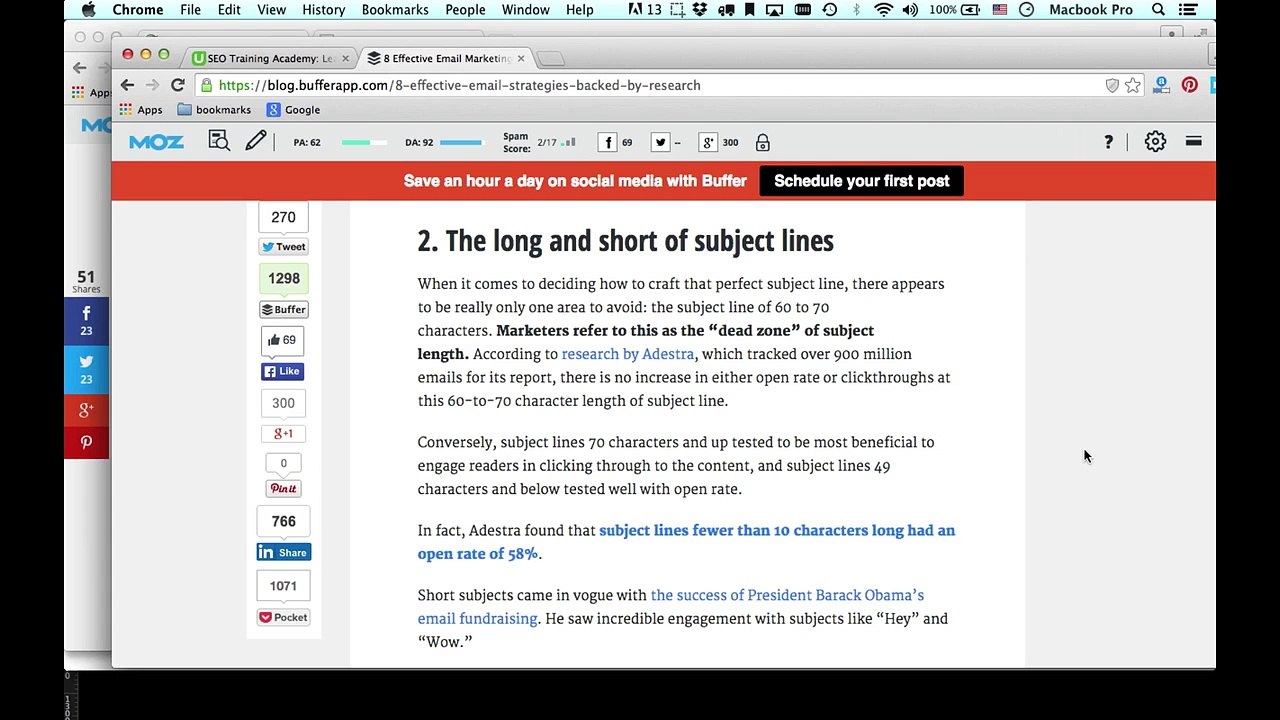Click the MozBar help question mark
Viewport: 1280px width, 720px height.
coord(1108,142)
